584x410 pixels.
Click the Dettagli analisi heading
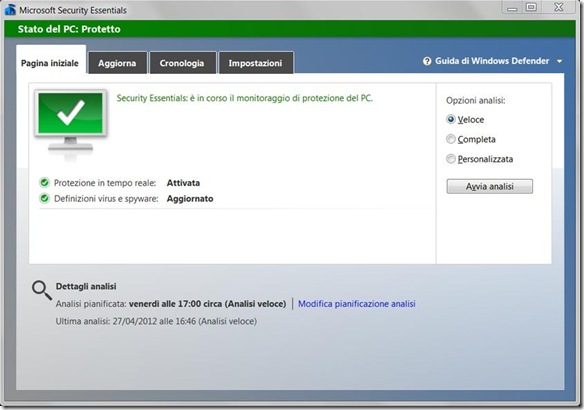86,286
